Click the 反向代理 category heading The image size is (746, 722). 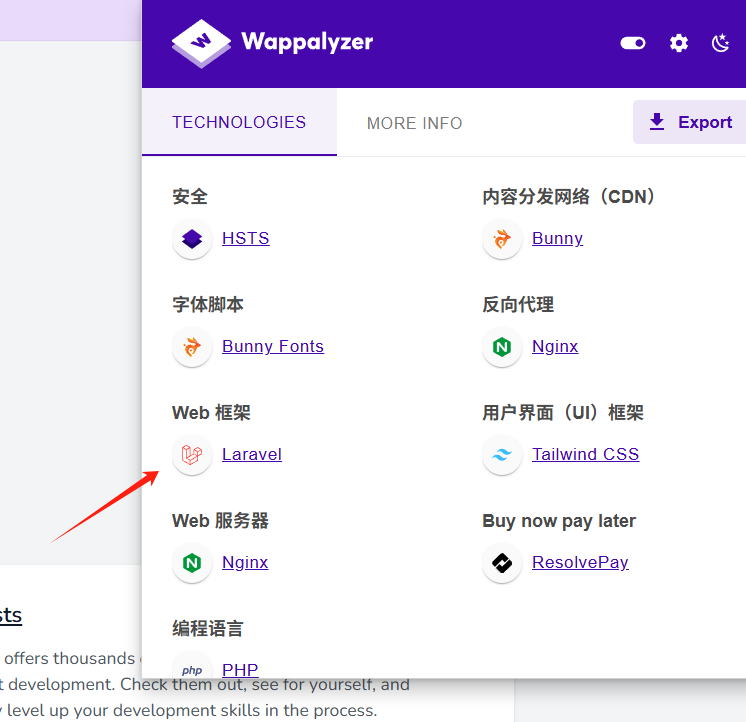(x=518, y=304)
